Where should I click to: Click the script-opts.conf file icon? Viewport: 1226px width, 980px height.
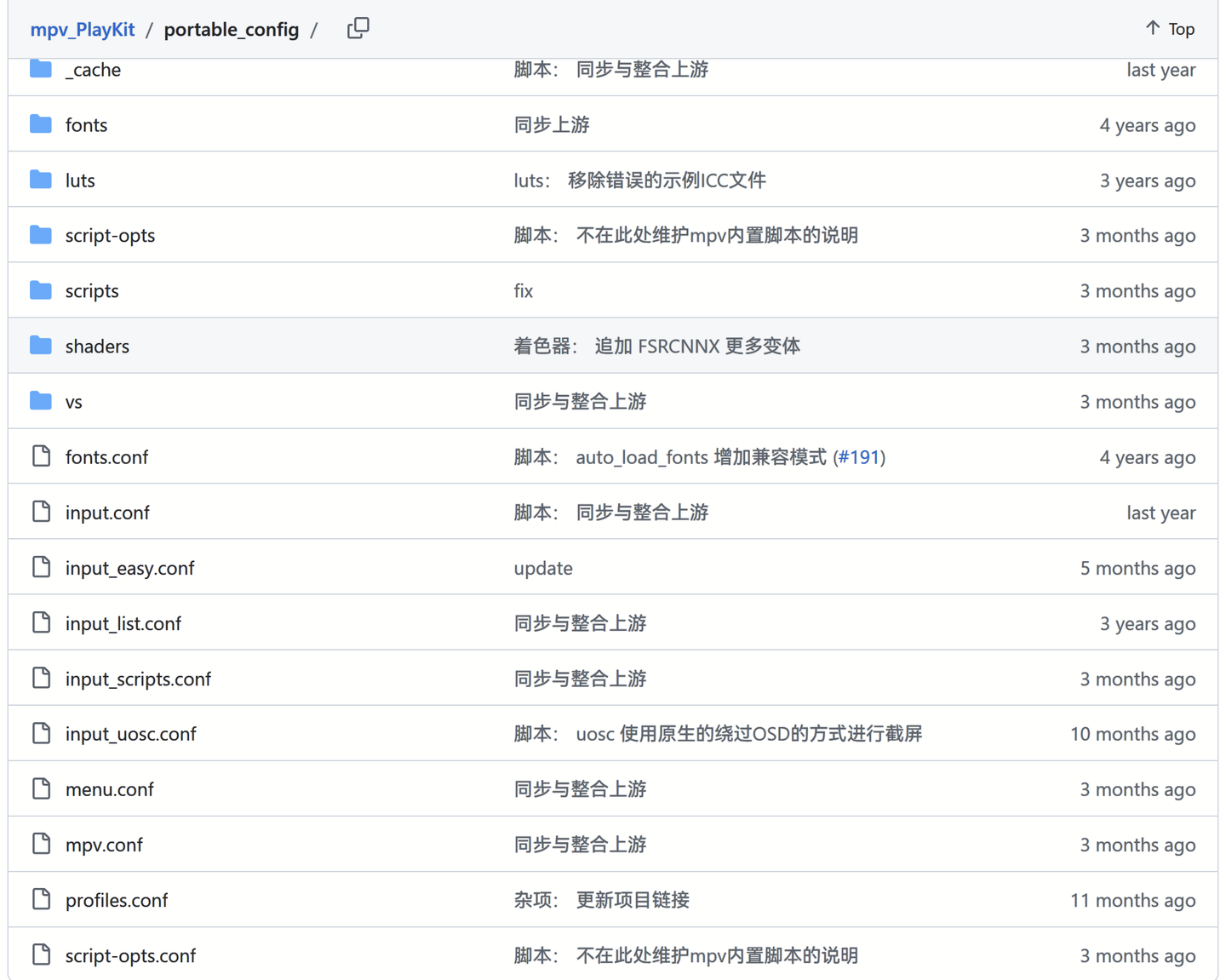point(41,954)
